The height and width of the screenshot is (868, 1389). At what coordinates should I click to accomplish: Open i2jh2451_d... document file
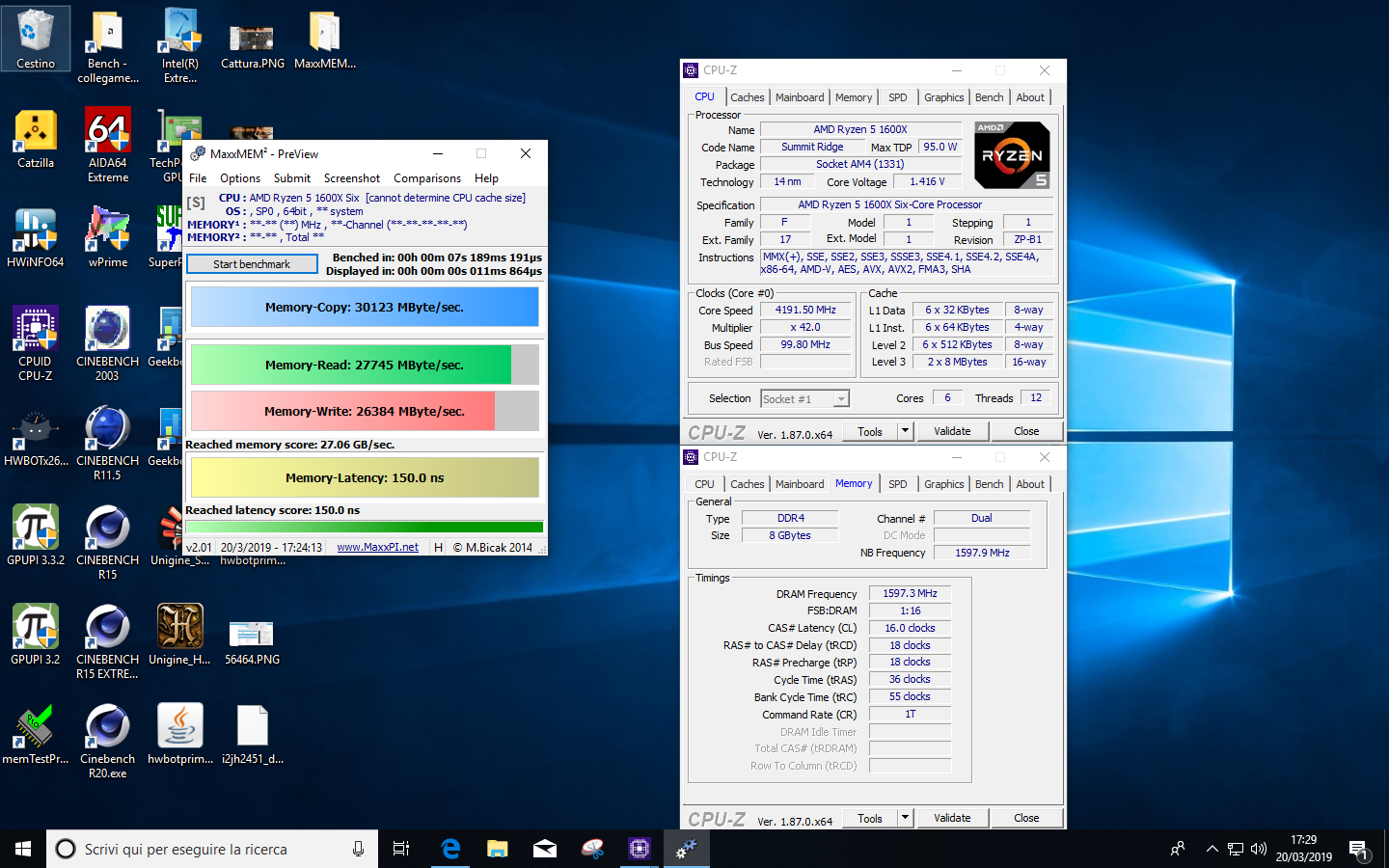pos(253,735)
